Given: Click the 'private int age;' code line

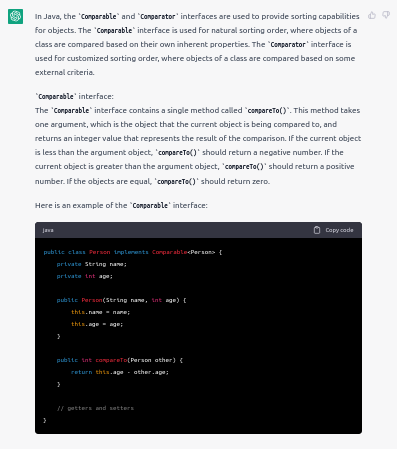Looking at the screenshot, I should [85, 276].
